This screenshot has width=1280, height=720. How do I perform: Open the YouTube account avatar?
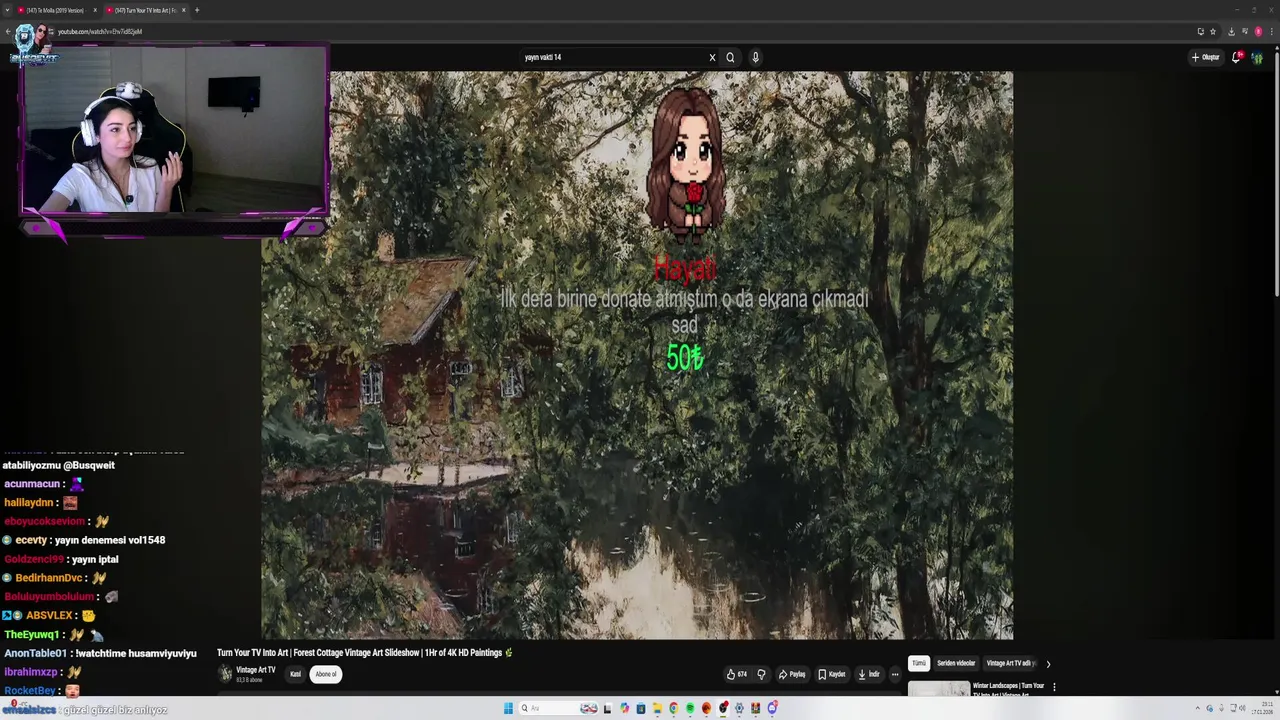(x=1257, y=57)
